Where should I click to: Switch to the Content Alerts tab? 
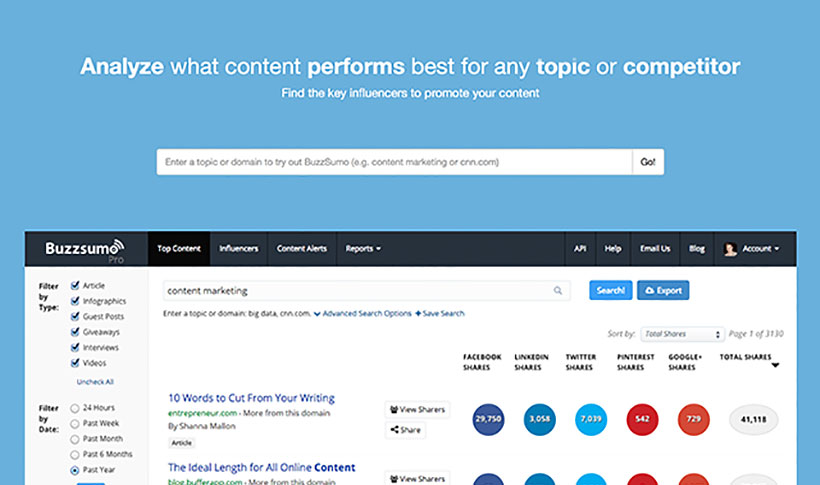point(302,249)
